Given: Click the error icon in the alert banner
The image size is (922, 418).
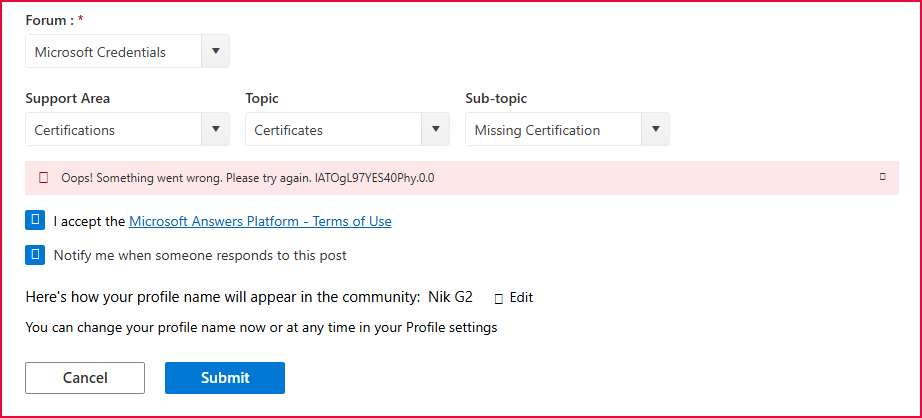Looking at the screenshot, I should point(43,178).
